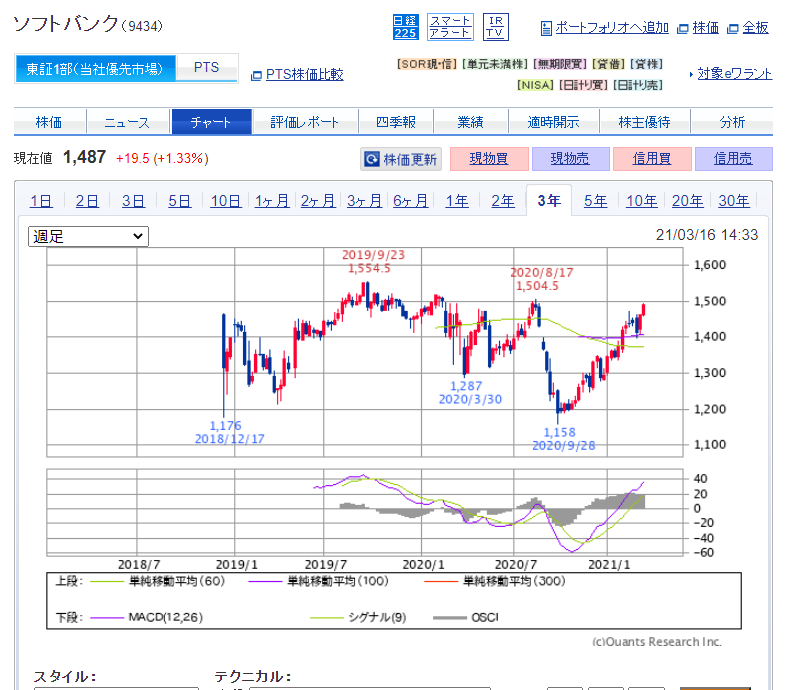The image size is (790, 690).
Task: Open the 対象eワラント link
Action: [x=735, y=74]
